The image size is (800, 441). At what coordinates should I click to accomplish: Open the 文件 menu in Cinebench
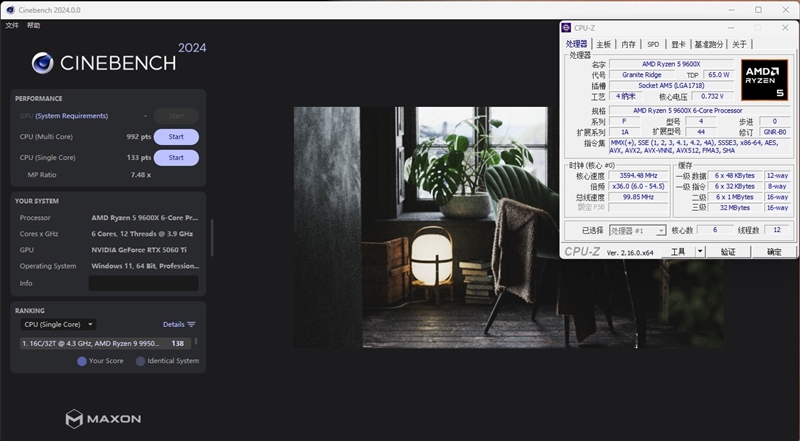click(12, 25)
